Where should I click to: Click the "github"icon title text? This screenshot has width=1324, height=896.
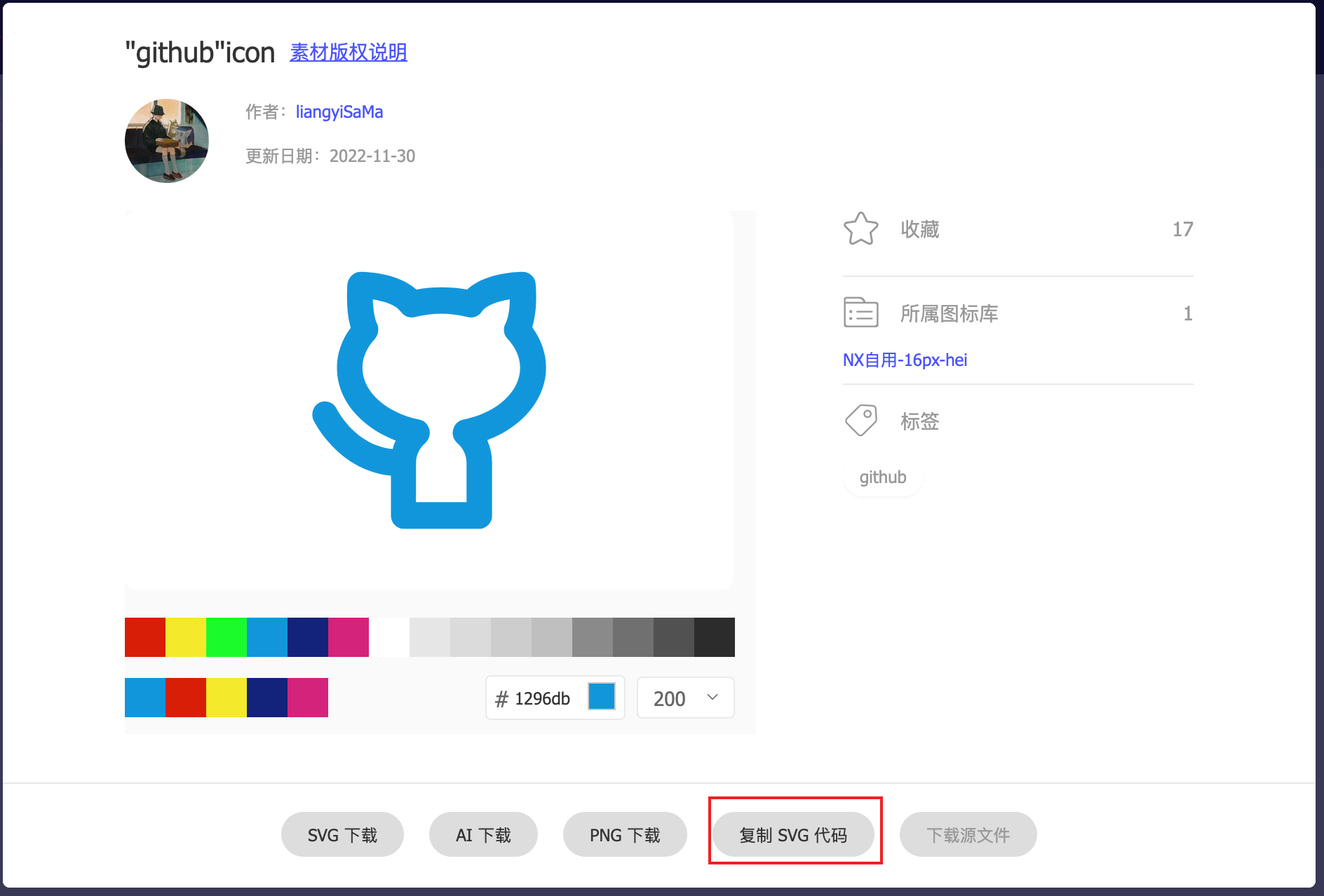point(200,53)
